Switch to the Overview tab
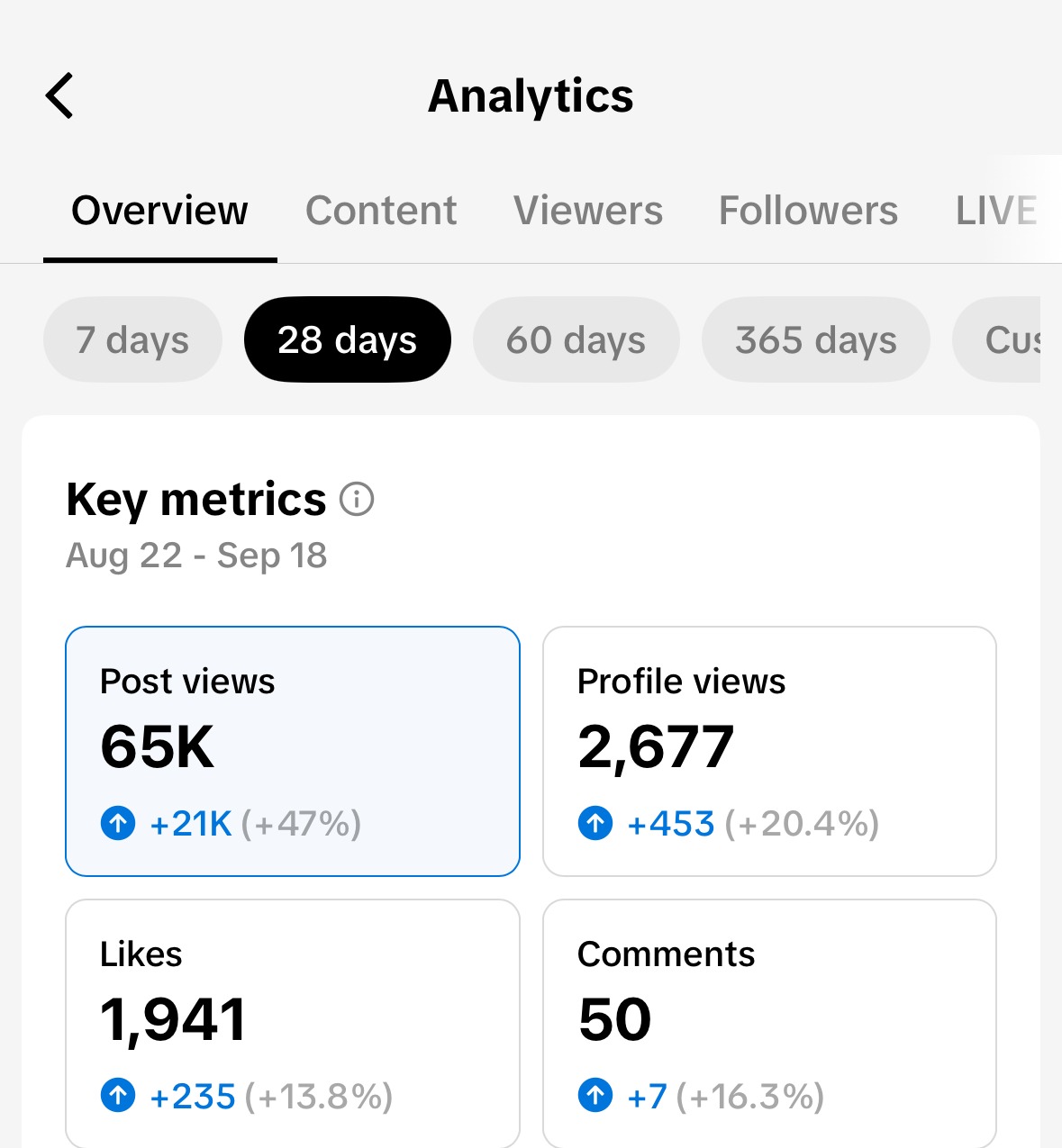 (159, 212)
